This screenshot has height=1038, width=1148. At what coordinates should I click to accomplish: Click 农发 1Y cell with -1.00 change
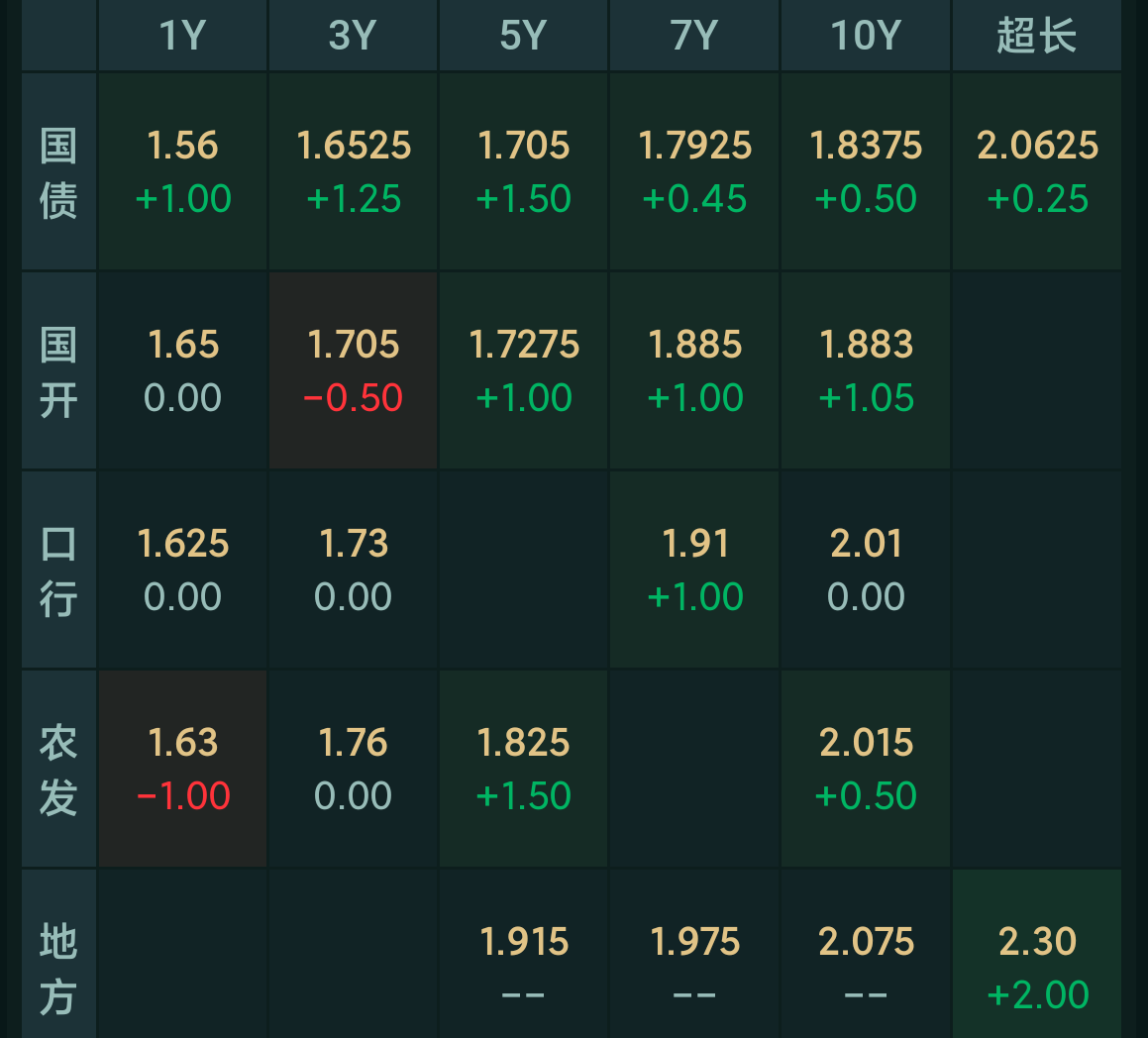(x=182, y=770)
